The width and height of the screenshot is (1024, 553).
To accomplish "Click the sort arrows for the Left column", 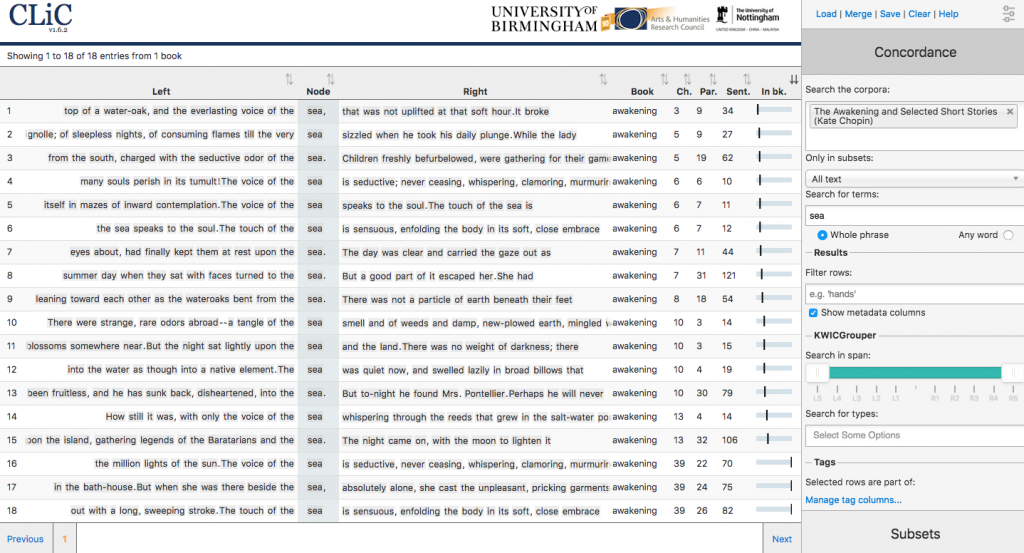I will pos(290,79).
